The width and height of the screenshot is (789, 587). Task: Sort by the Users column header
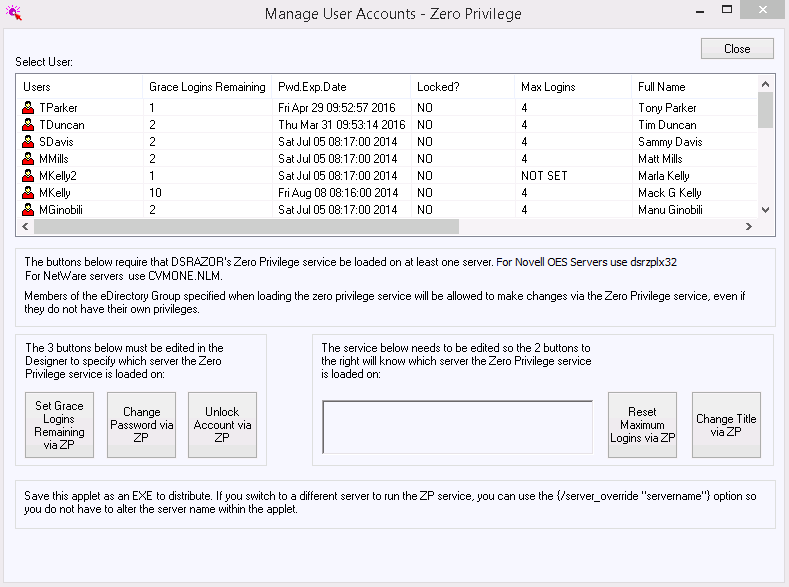click(x=78, y=87)
